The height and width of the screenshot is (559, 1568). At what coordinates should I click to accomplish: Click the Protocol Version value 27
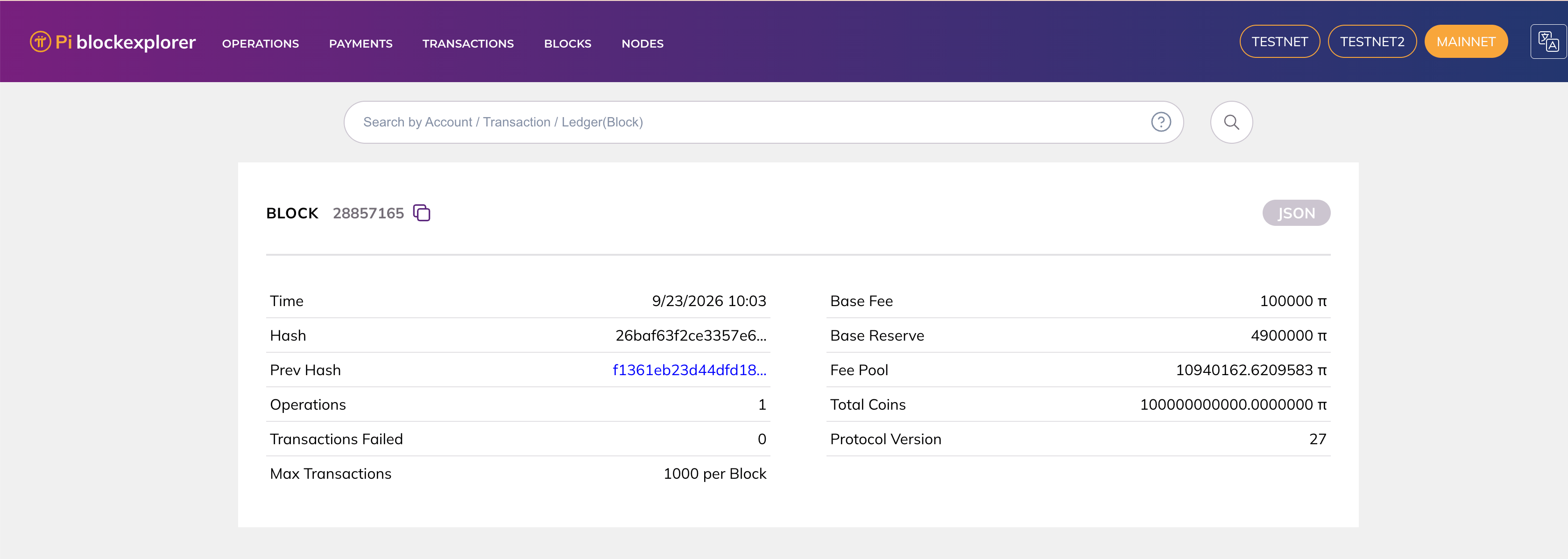tap(1318, 439)
